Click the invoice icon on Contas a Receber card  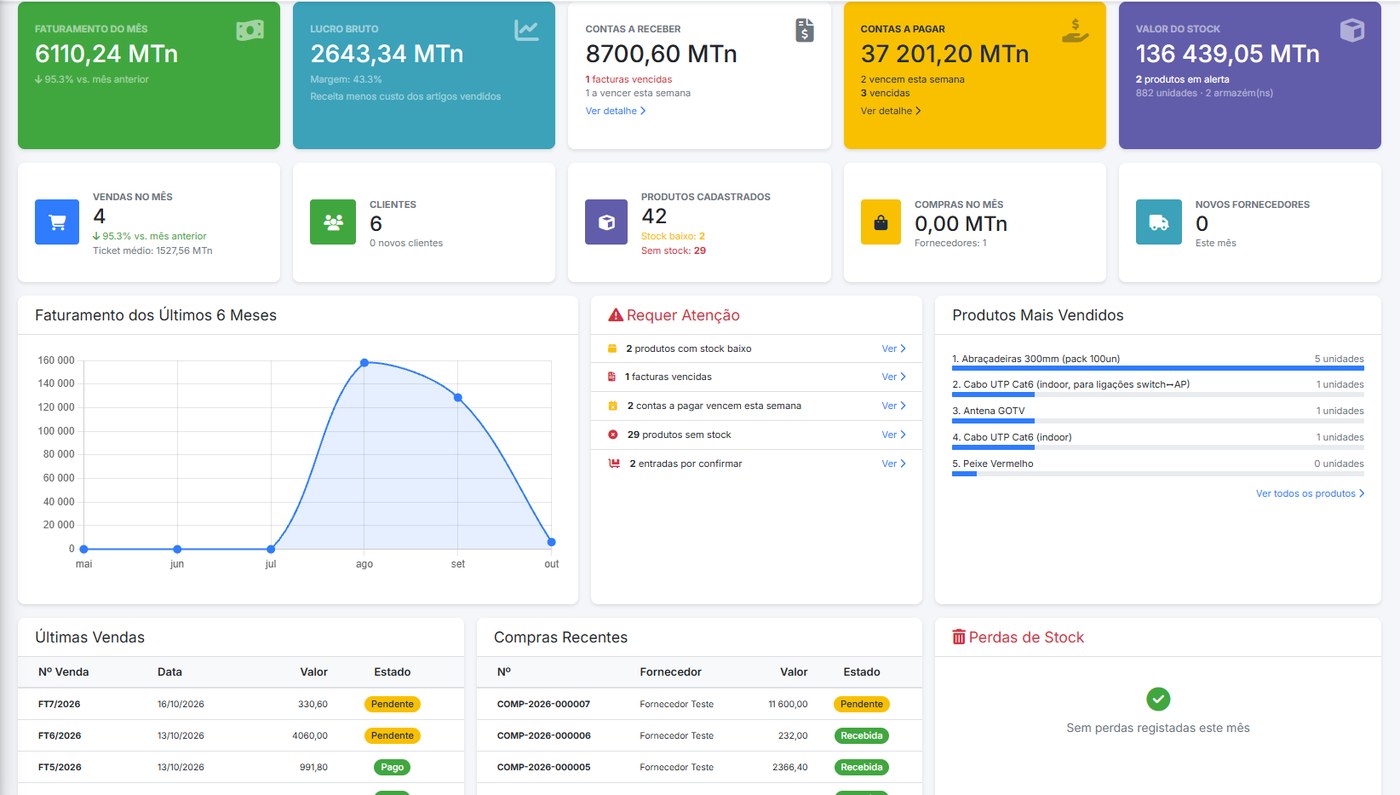[x=805, y=31]
